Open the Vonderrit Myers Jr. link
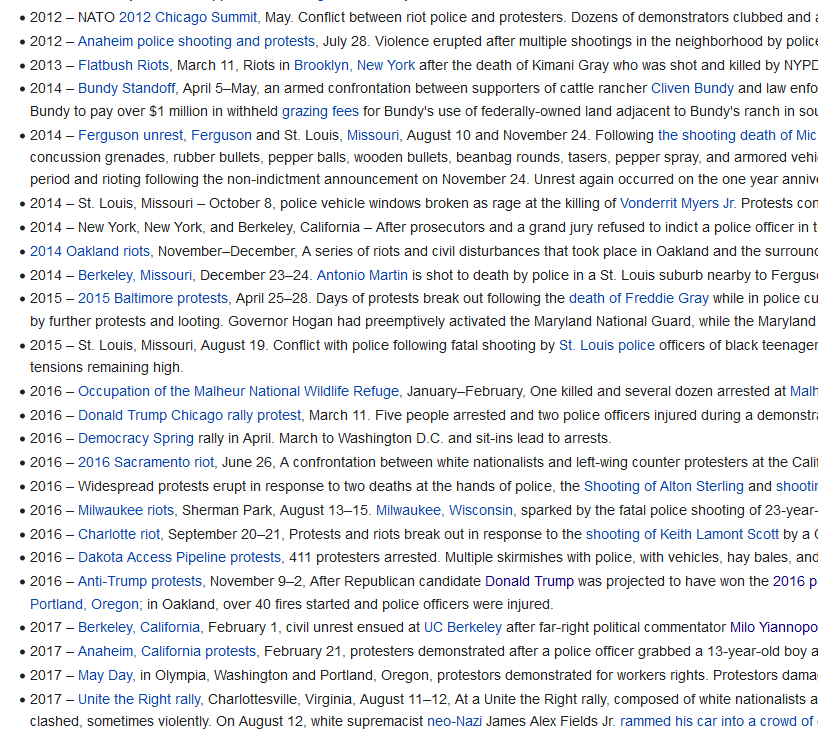Image resolution: width=818 pixels, height=736 pixels. click(x=678, y=203)
